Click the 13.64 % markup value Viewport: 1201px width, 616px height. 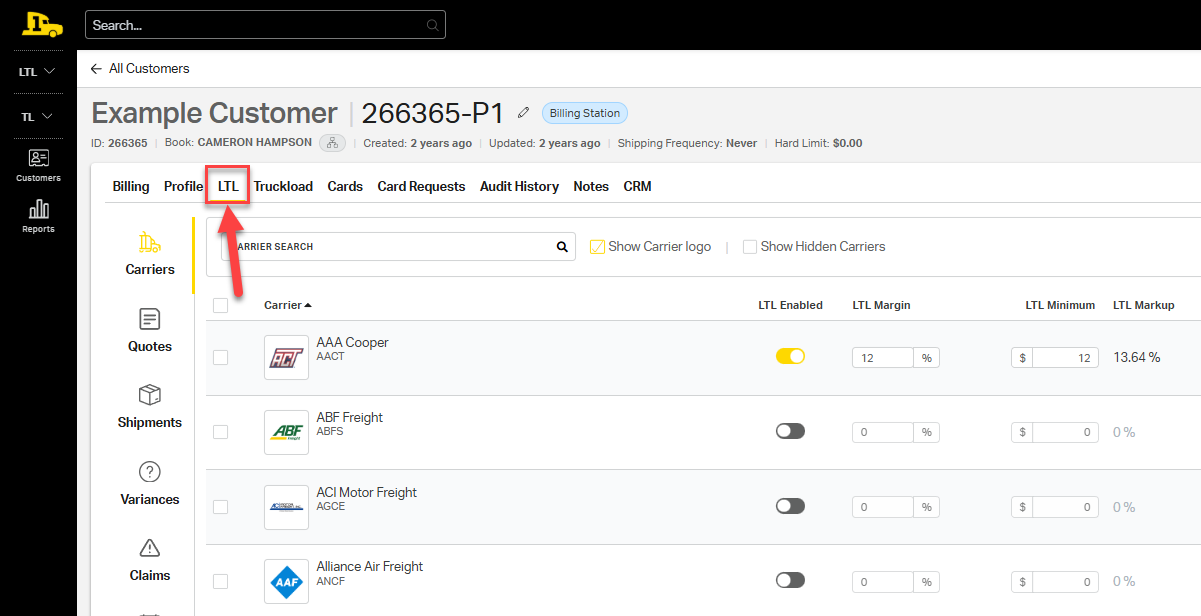tap(1137, 357)
